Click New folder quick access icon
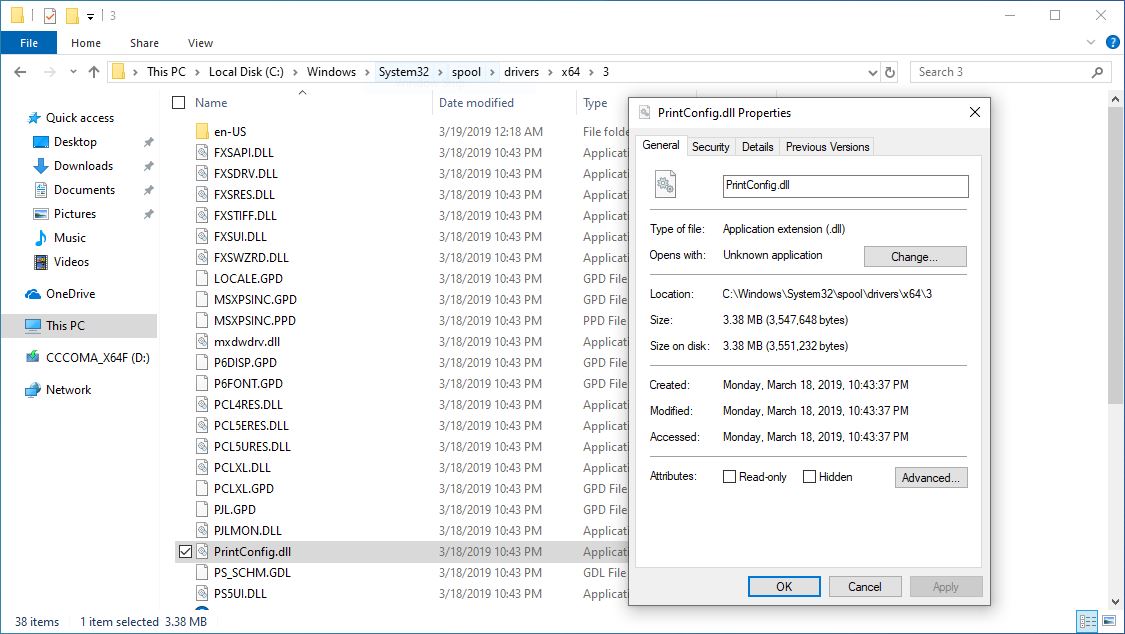The image size is (1125, 634). pos(72,15)
